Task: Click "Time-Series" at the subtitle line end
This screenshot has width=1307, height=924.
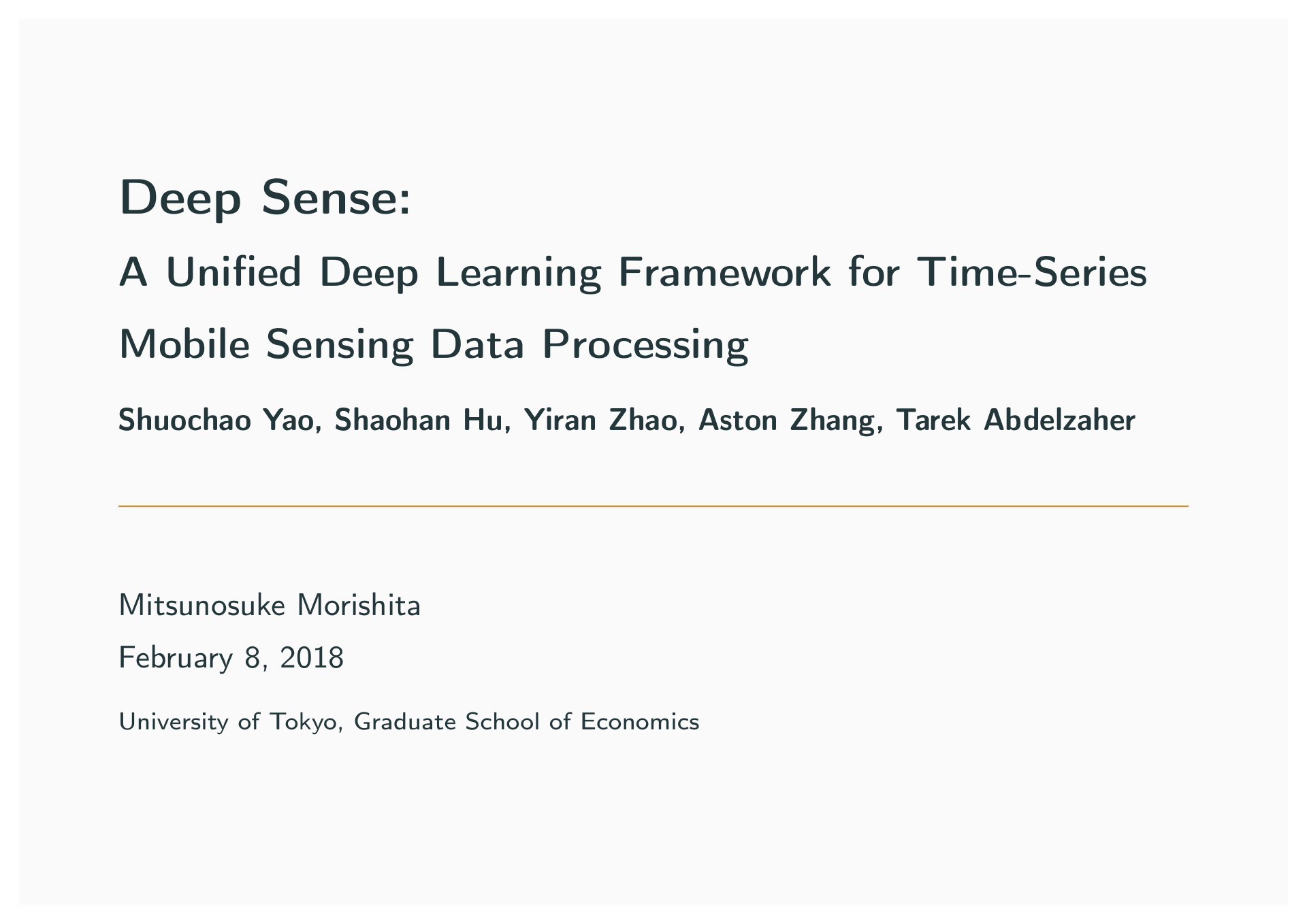Action: click(x=1032, y=273)
